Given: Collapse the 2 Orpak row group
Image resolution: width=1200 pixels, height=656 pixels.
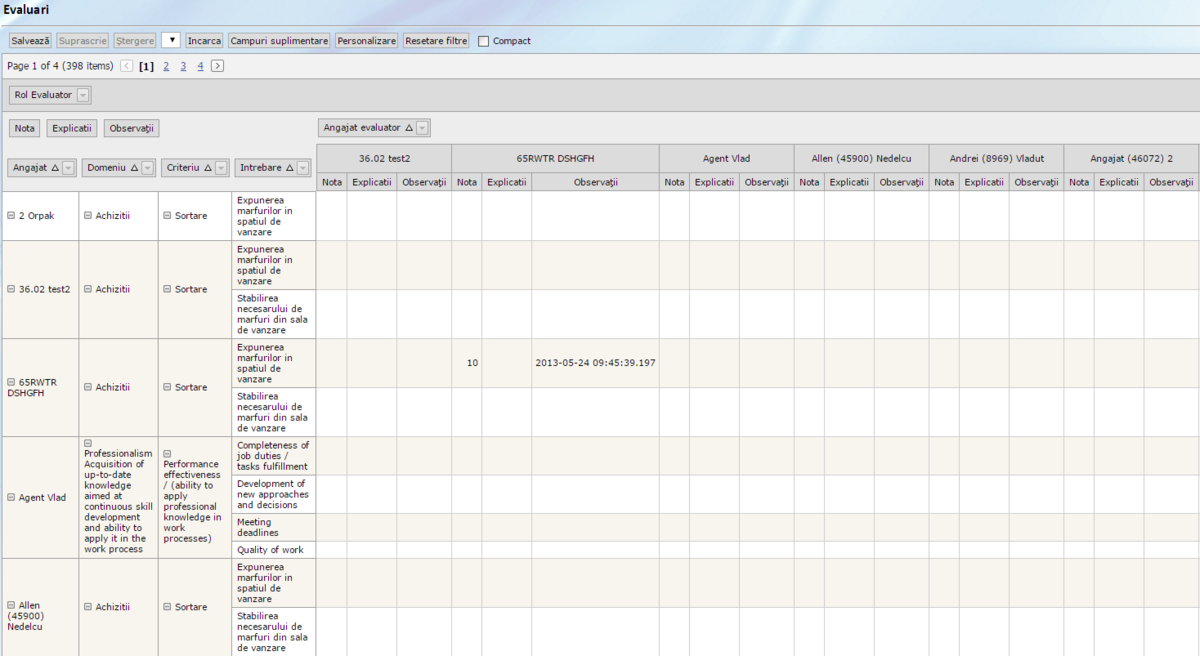Looking at the screenshot, I should [x=11, y=216].
